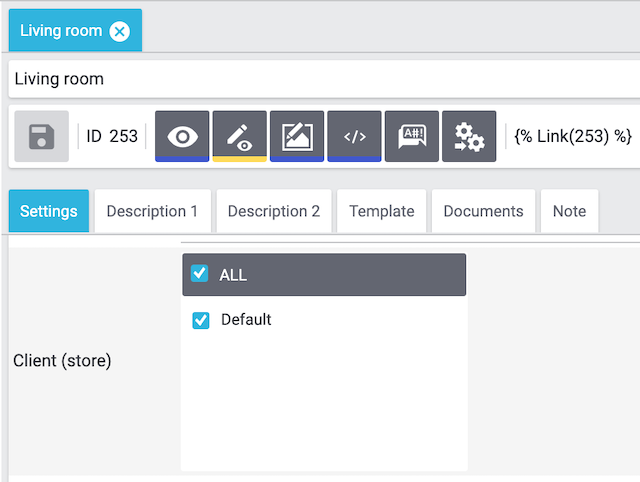
Task: Go to the Description 2 tab
Action: click(x=274, y=211)
